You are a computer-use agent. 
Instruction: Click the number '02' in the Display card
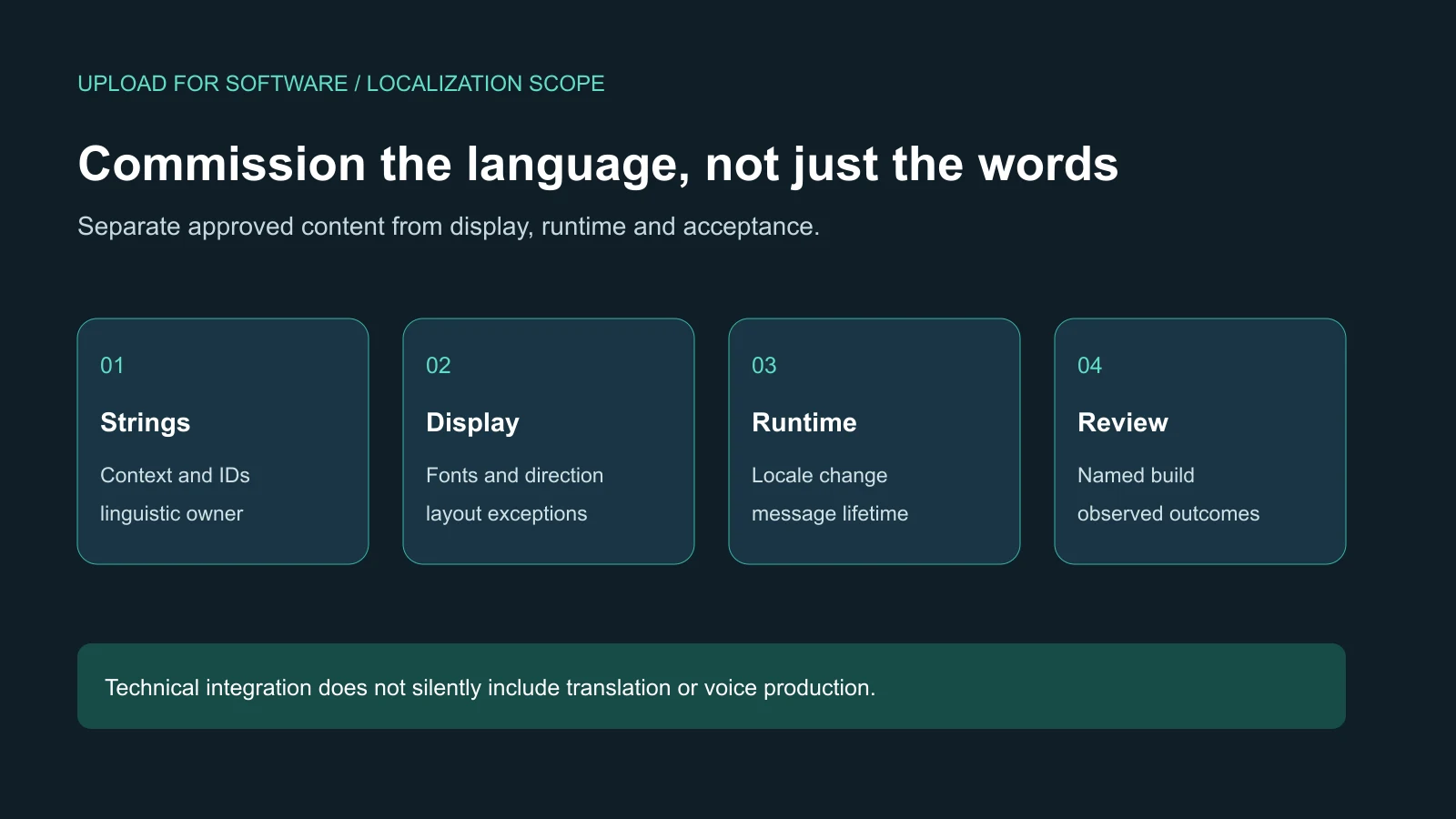pyautogui.click(x=439, y=366)
